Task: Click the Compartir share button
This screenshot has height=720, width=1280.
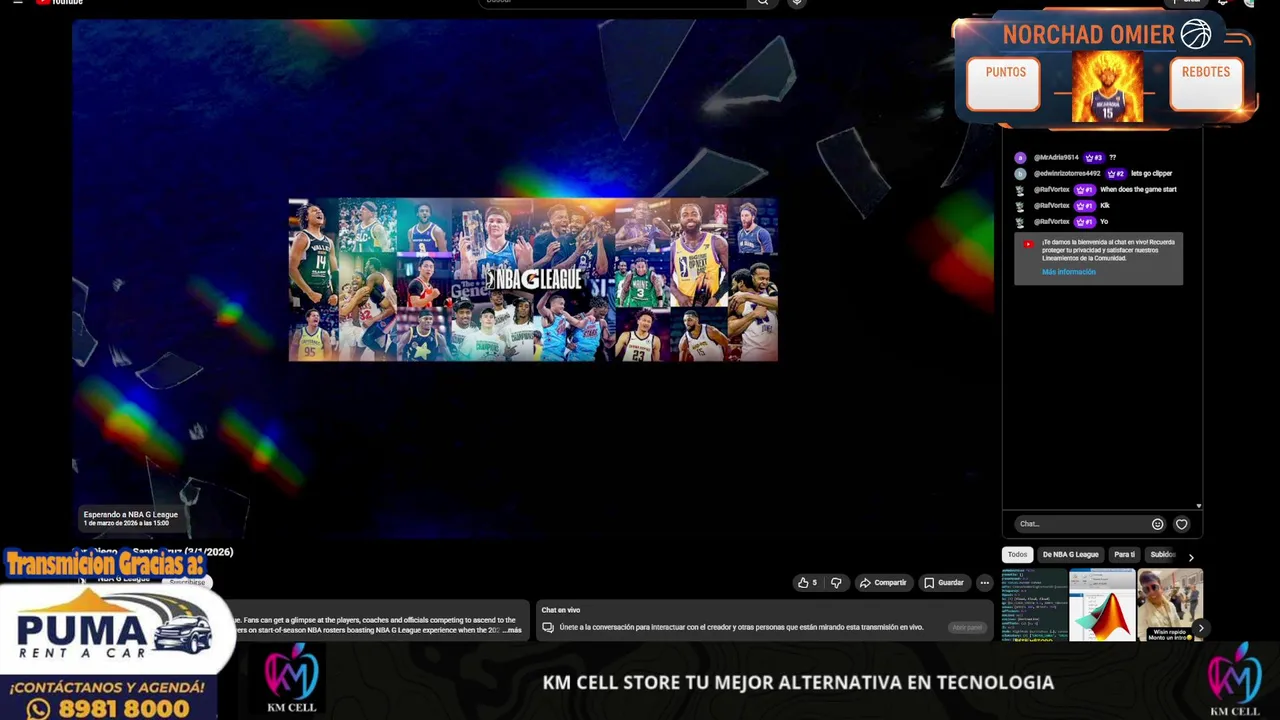Action: (x=883, y=583)
